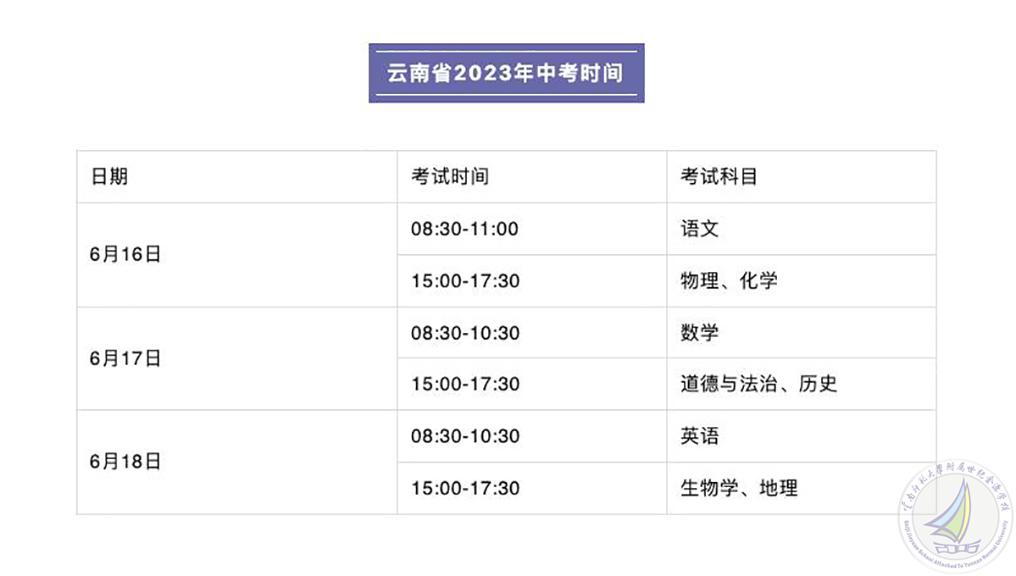Click the 云南省2023年中考时间 title banner
Viewport: 1016px width, 576px height.
point(506,73)
